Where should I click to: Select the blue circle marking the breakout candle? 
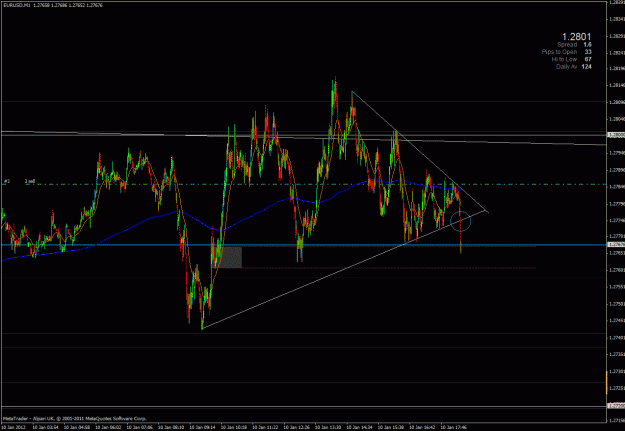460,222
